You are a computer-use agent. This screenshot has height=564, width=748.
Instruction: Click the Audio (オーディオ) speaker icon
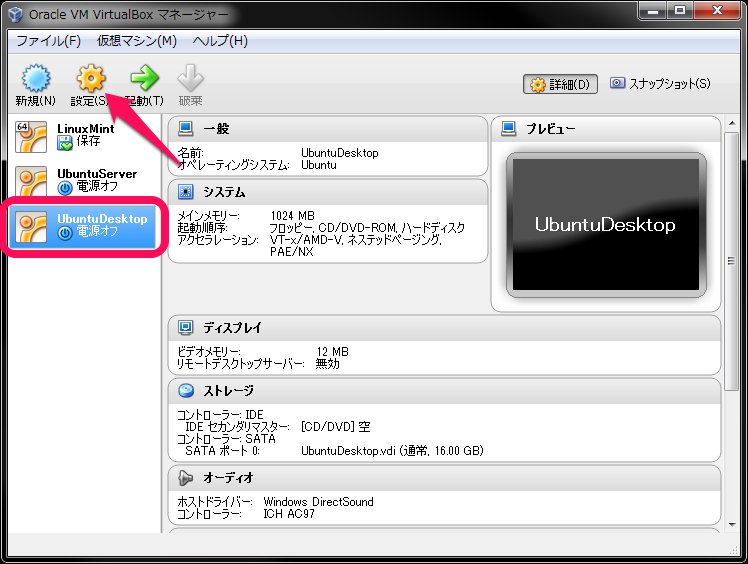[186, 478]
